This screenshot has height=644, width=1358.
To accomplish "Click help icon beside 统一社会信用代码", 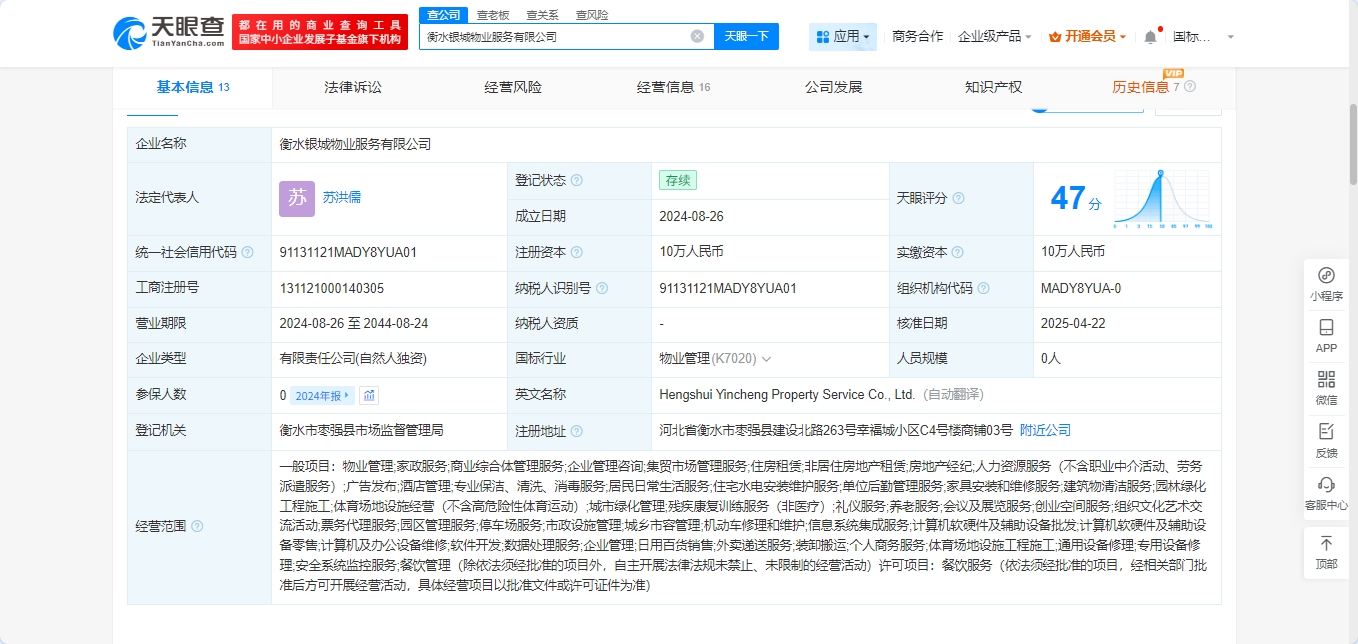I will click(x=247, y=253).
